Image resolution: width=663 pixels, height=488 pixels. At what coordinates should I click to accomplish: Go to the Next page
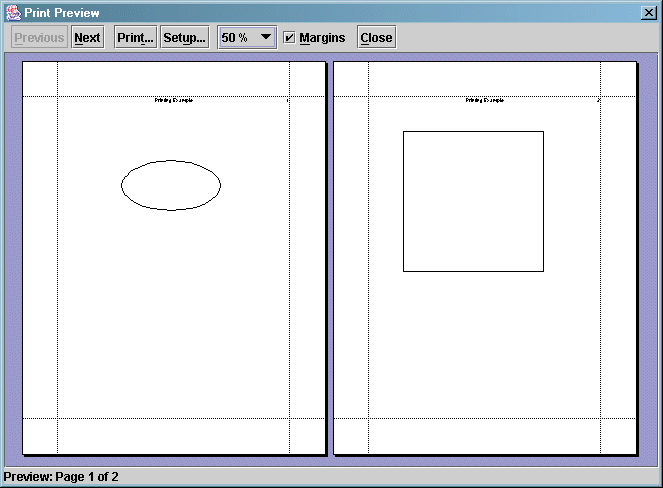87,38
